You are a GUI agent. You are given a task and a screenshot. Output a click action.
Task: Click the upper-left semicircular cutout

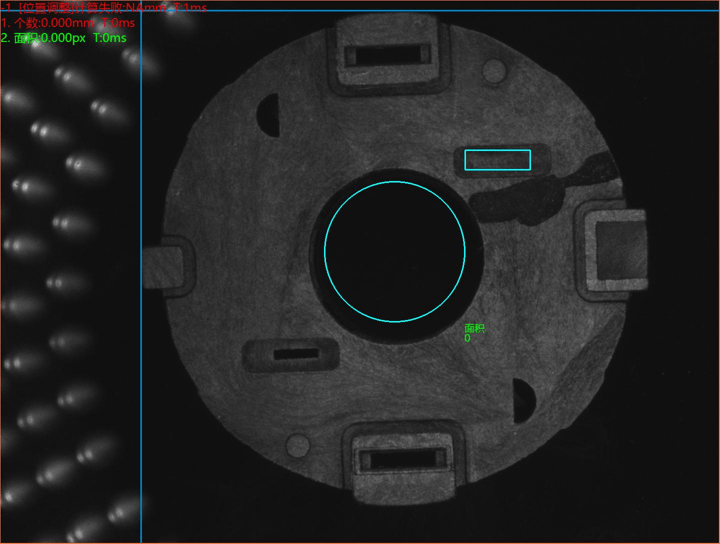(269, 116)
